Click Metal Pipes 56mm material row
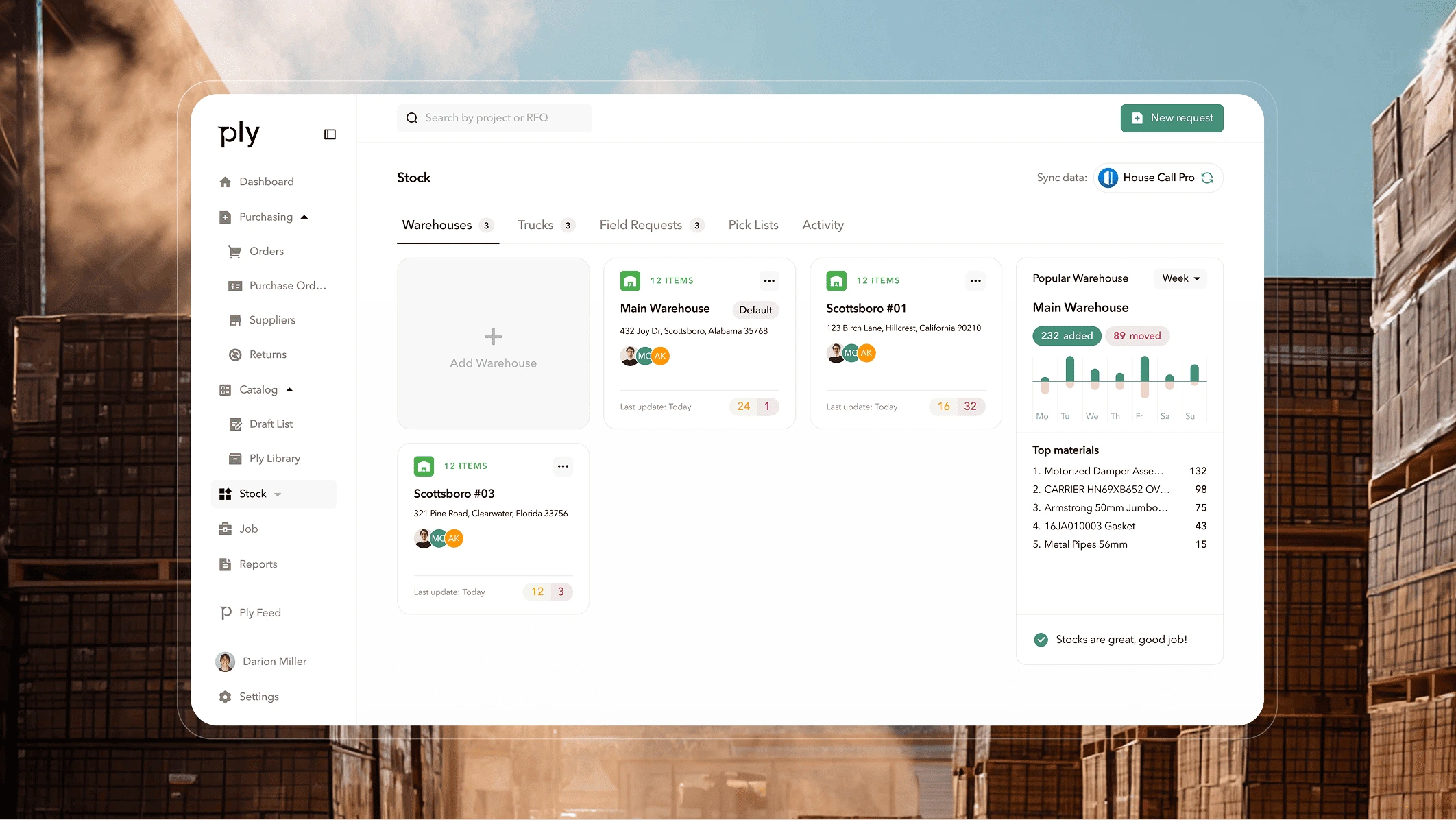This screenshot has width=1456, height=820. point(1119,544)
